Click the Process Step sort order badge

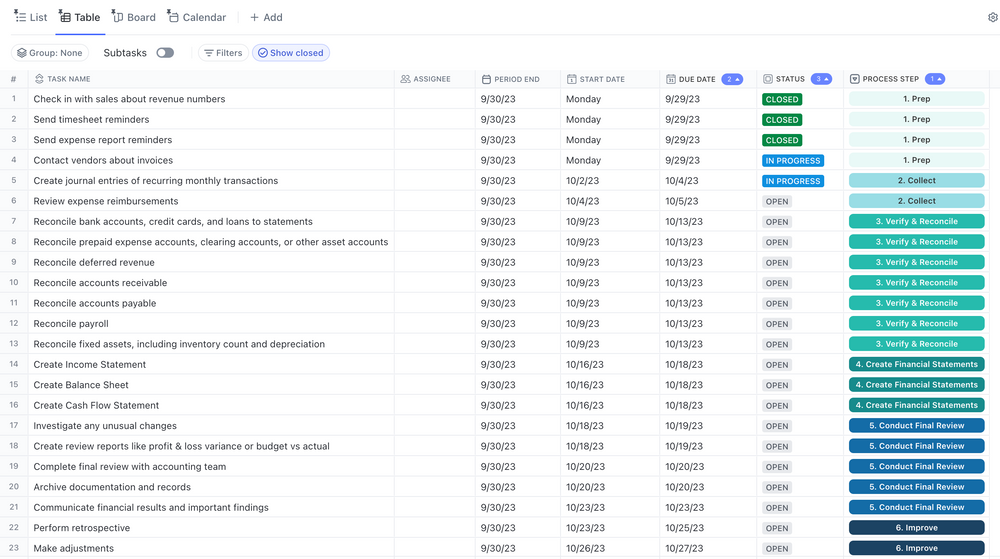click(x=935, y=79)
